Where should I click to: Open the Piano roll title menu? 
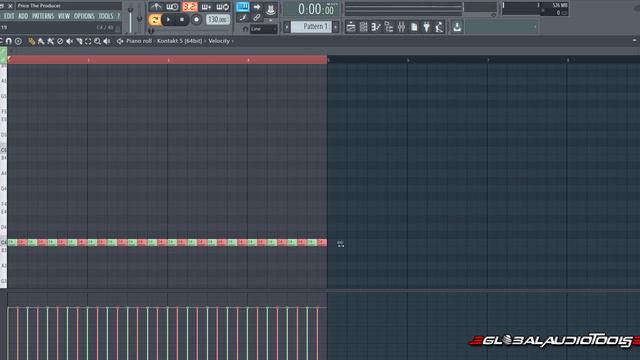click(x=139, y=41)
